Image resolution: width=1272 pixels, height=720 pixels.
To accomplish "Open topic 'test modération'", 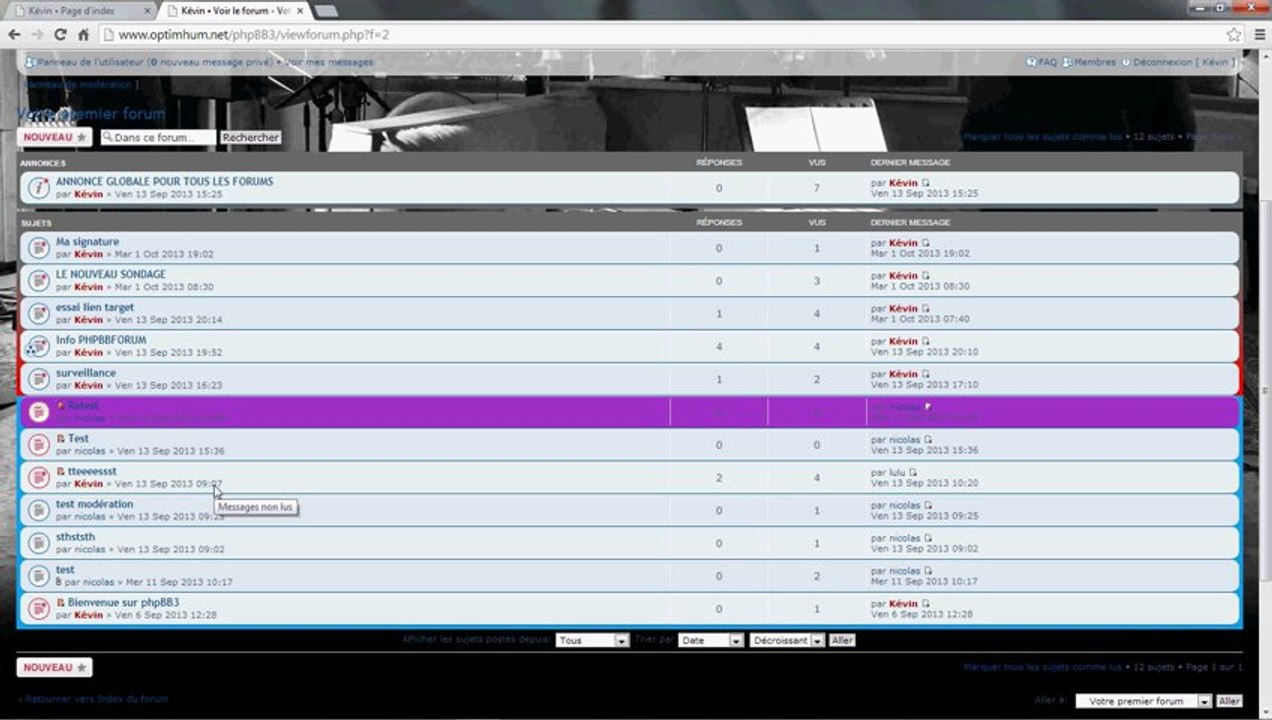I will 94,504.
